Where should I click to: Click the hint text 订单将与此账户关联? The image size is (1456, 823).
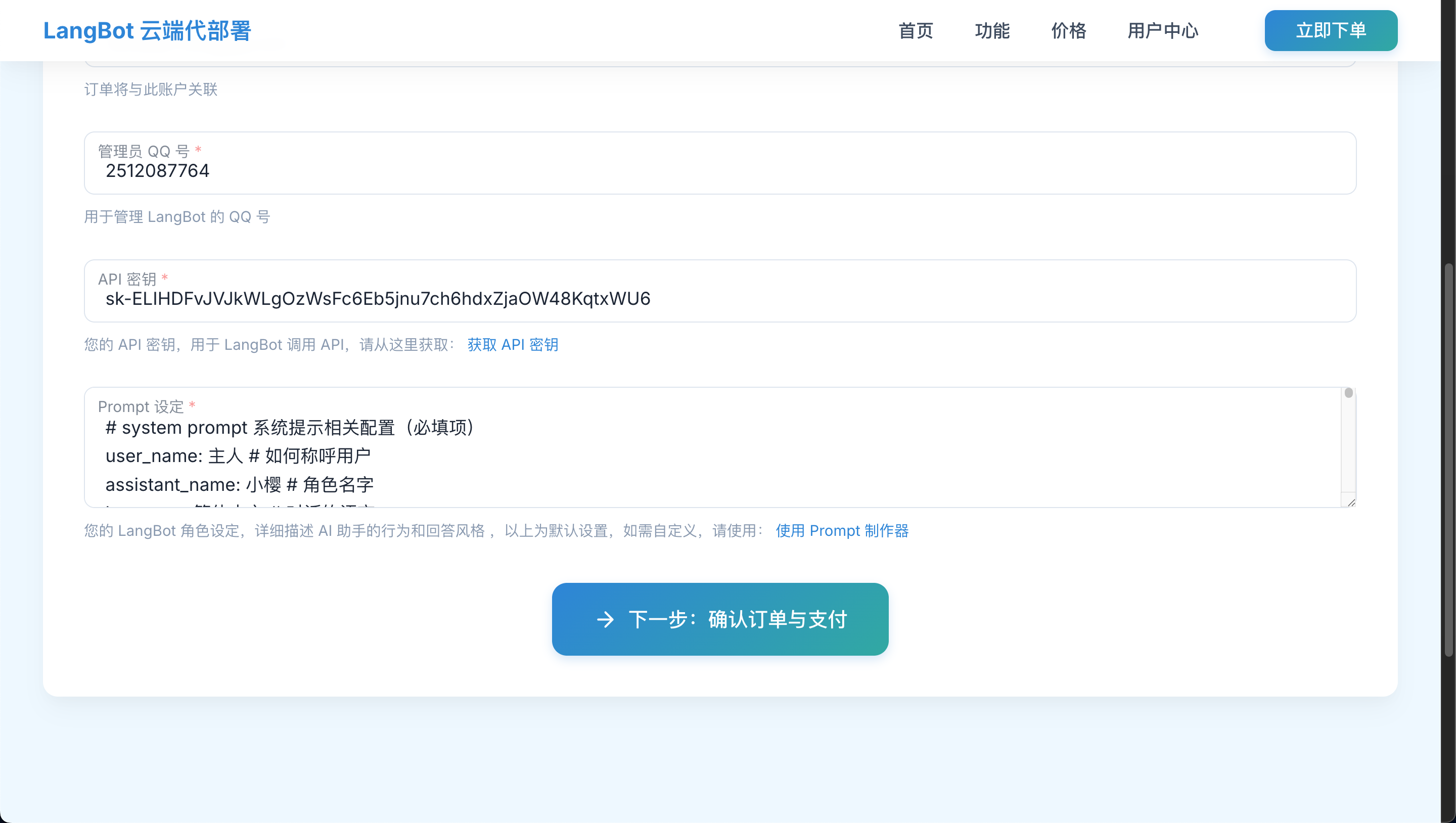151,89
